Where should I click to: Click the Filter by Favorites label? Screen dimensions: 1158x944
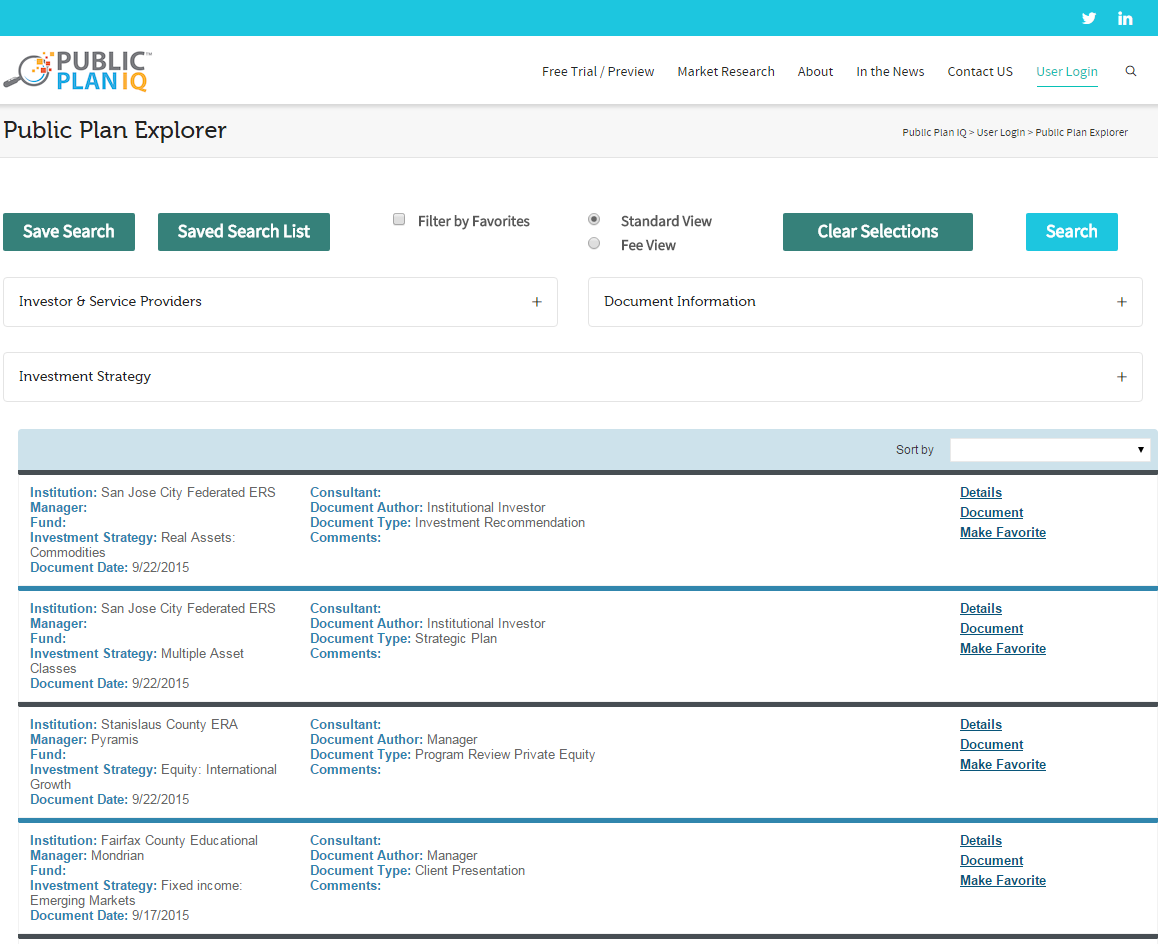[473, 222]
